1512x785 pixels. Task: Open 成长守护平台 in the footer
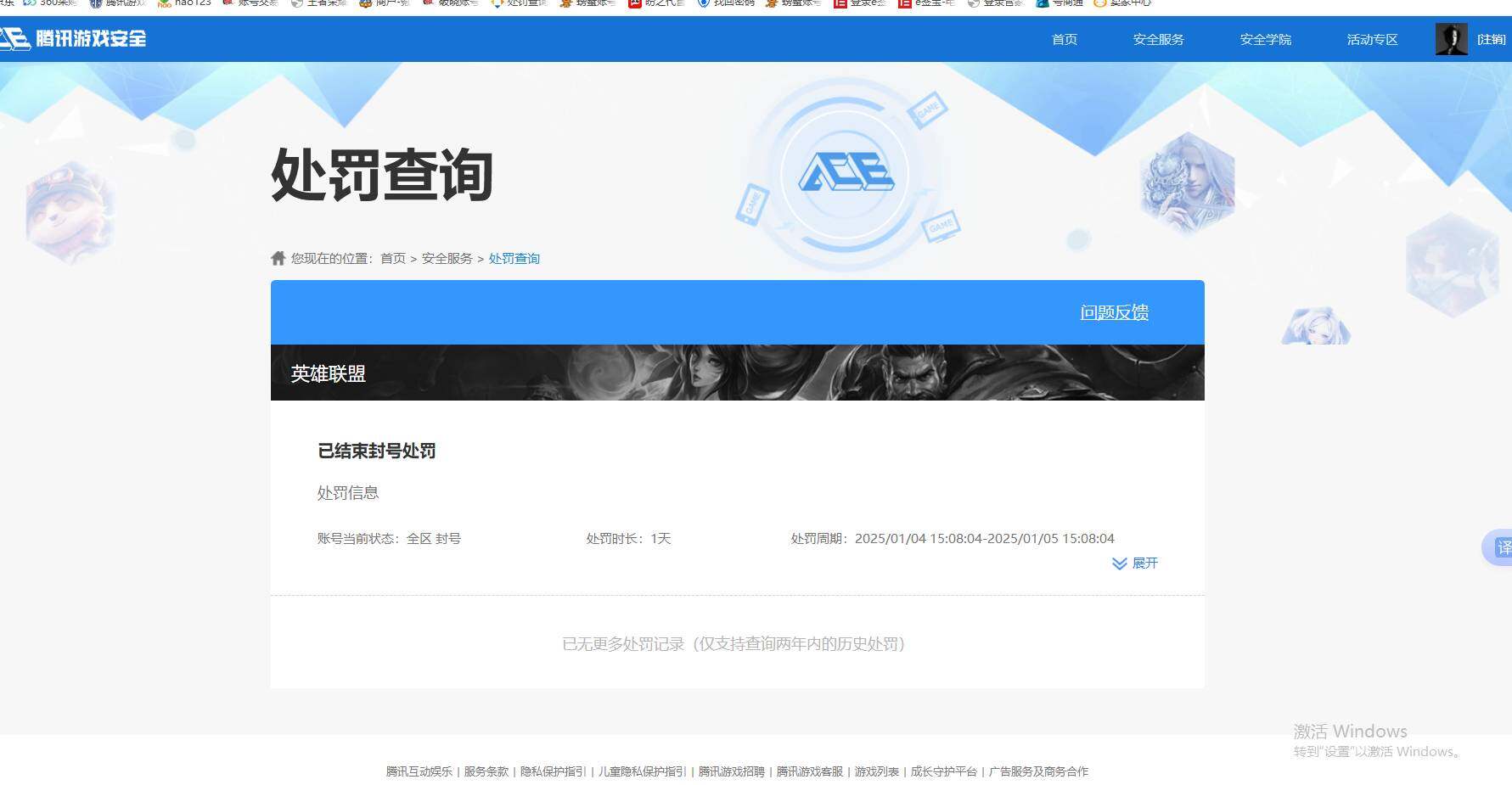[942, 771]
